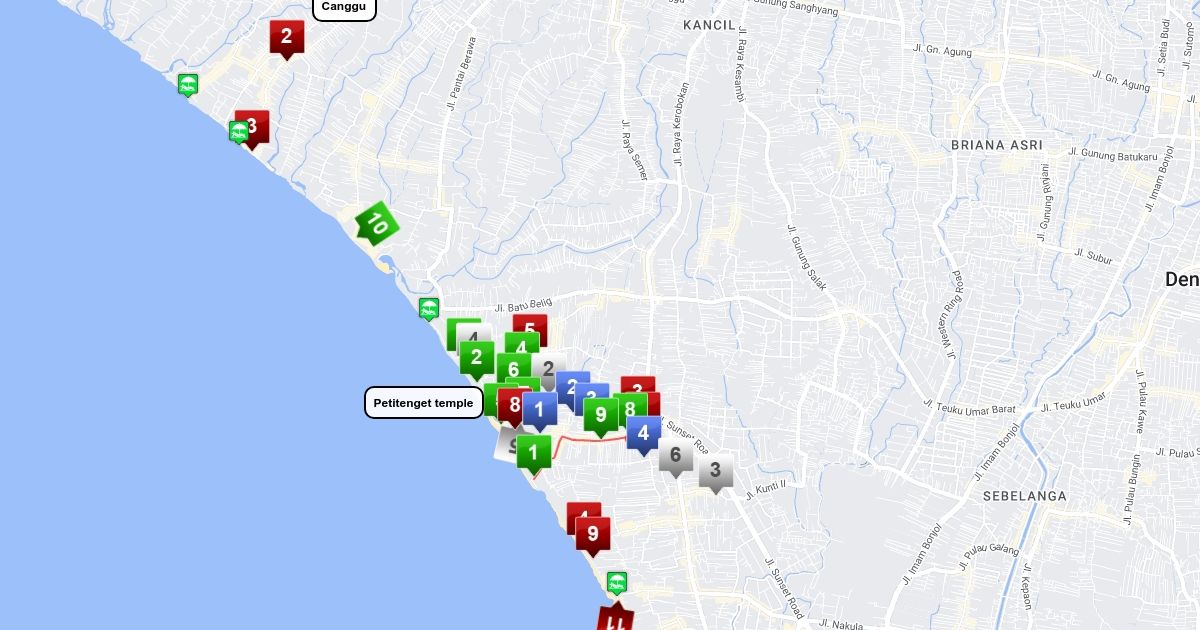This screenshot has width=1200, height=630.
Task: Open the blue 1 marker
Action: 540,410
